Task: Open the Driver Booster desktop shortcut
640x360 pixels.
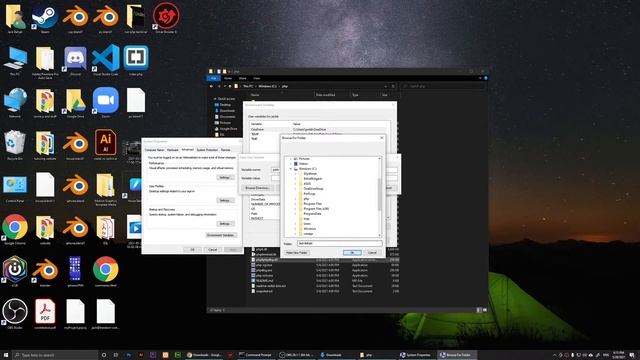Action: pyautogui.click(x=166, y=18)
